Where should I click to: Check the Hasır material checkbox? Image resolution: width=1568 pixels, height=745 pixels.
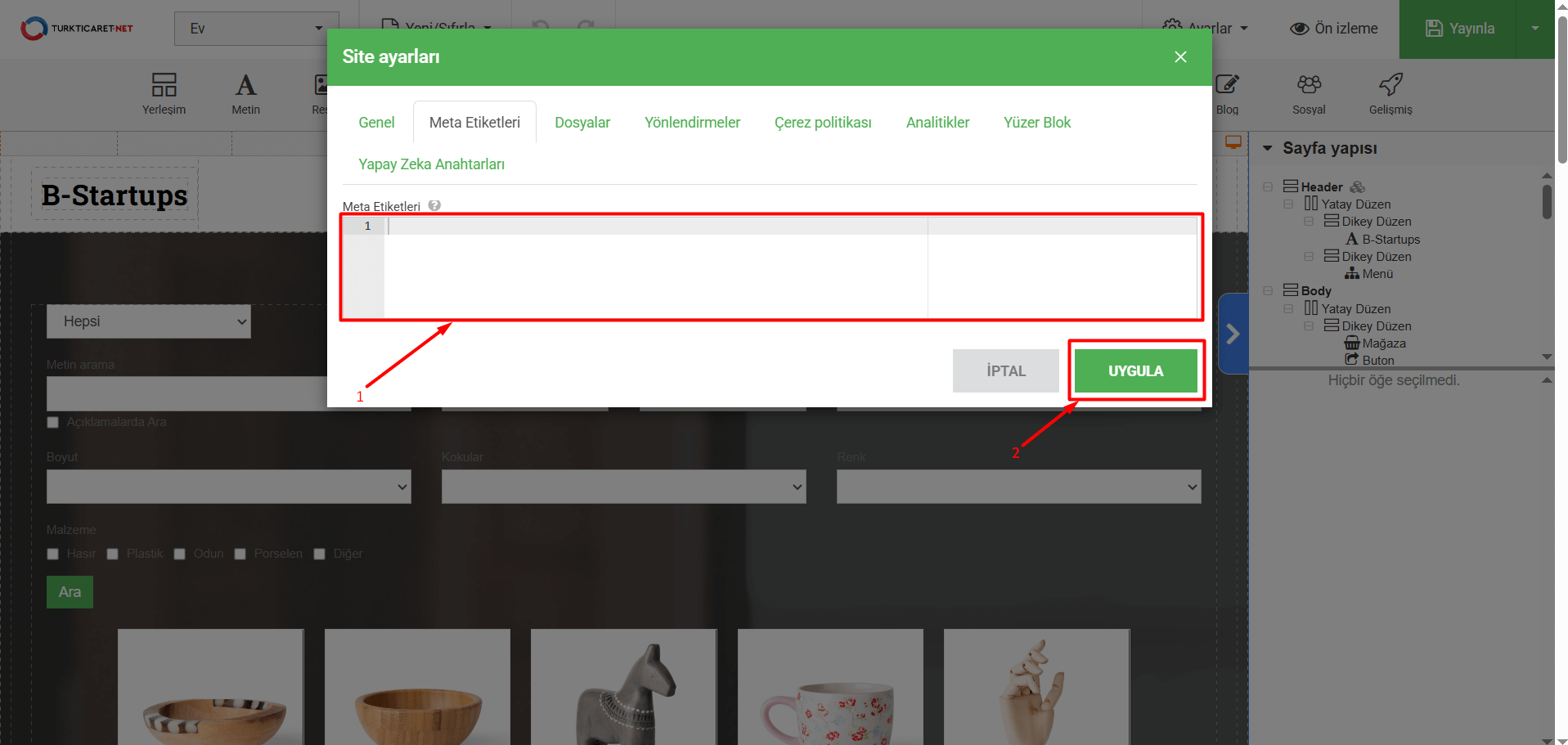[53, 554]
